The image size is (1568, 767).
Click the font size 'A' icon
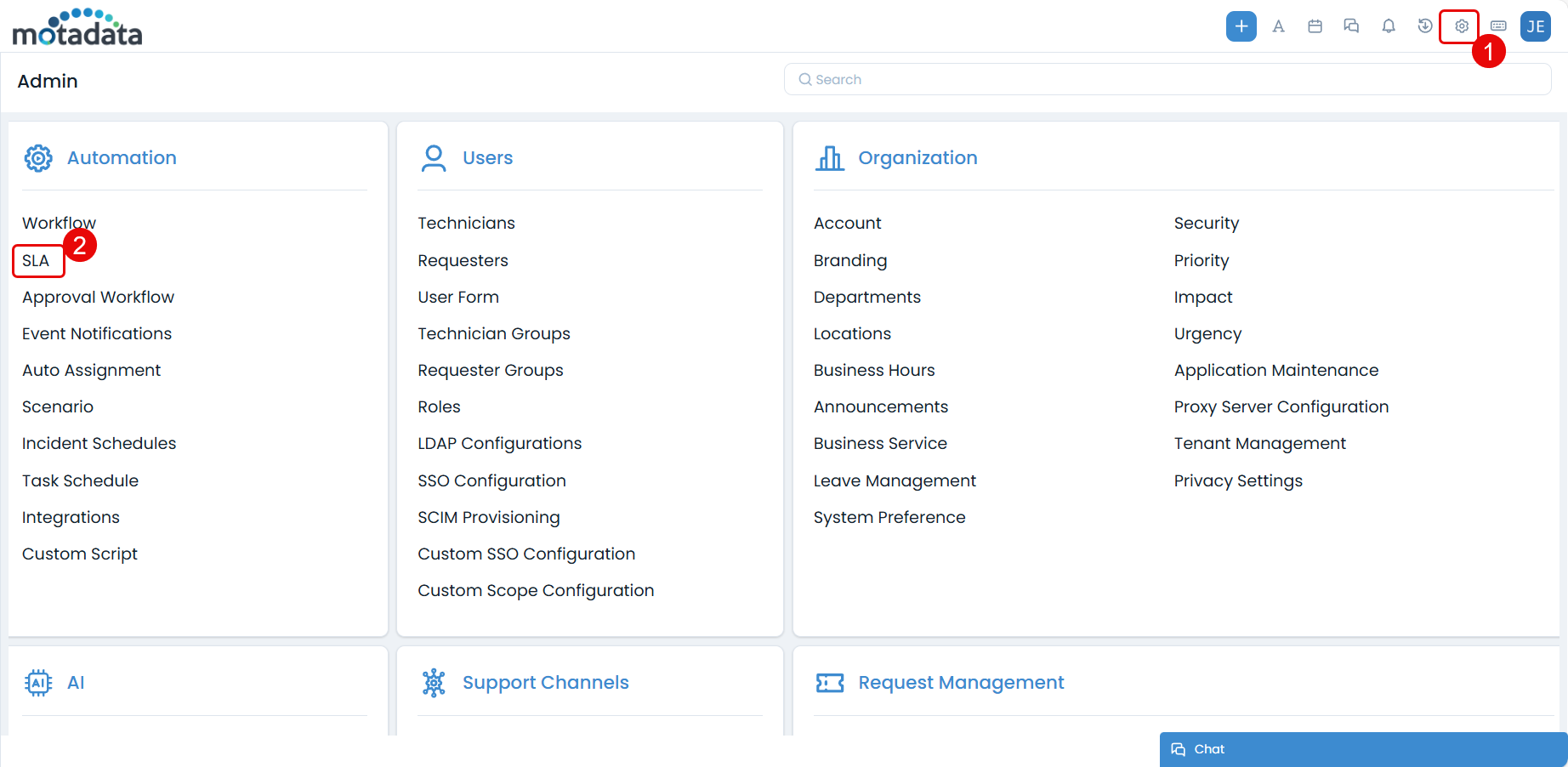click(x=1278, y=26)
